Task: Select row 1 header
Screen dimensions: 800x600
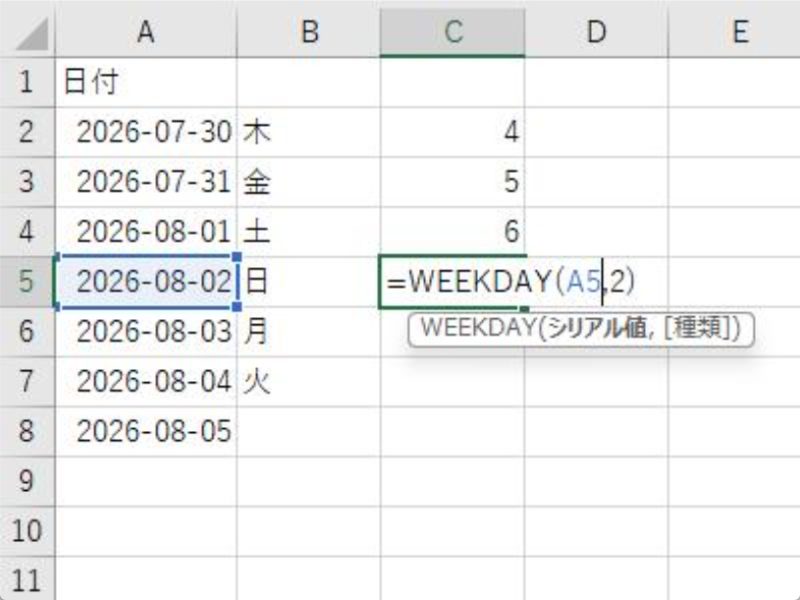Action: (27, 82)
